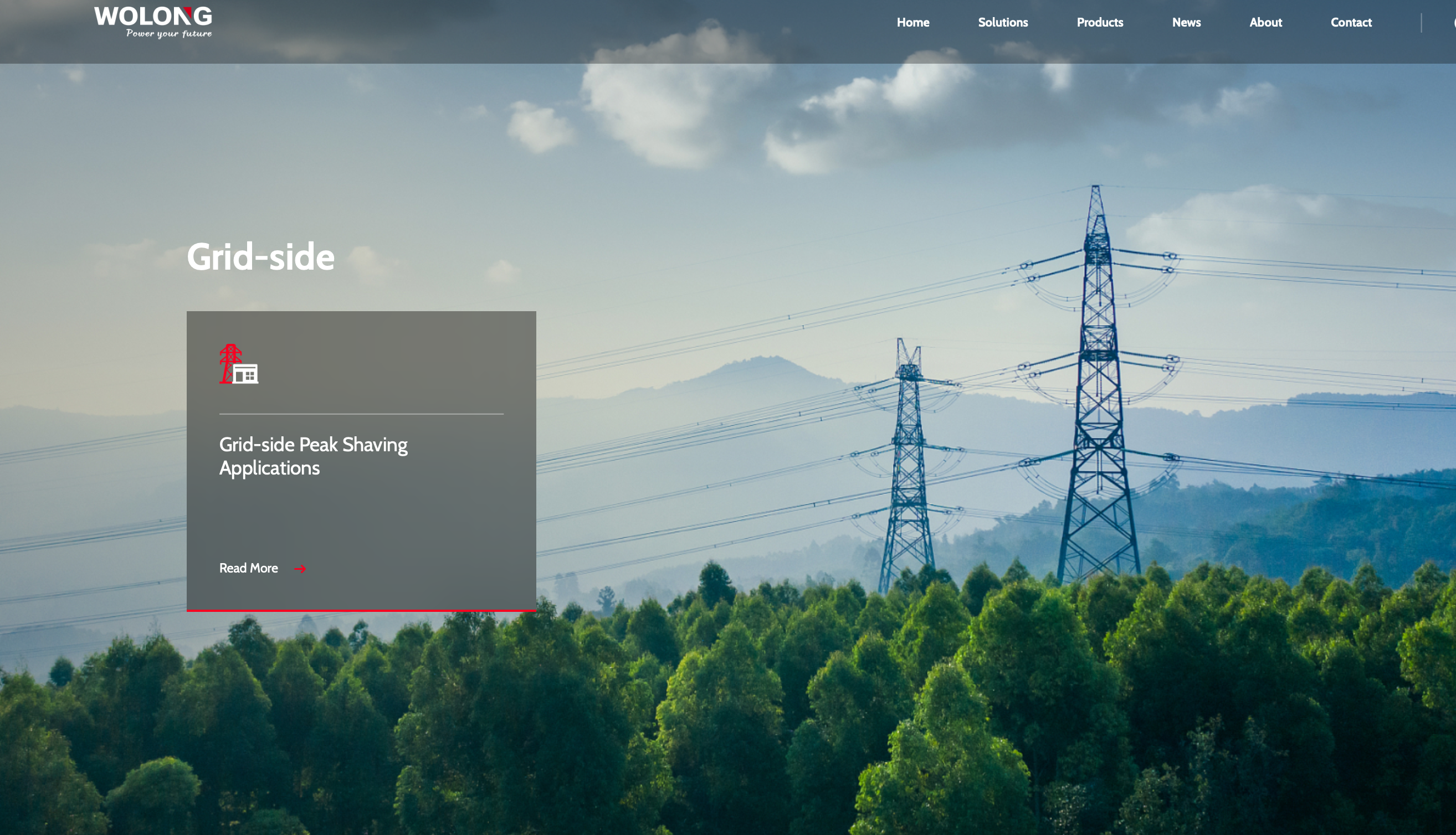Click the Grid-side heading
This screenshot has width=1456, height=835.
click(x=260, y=256)
